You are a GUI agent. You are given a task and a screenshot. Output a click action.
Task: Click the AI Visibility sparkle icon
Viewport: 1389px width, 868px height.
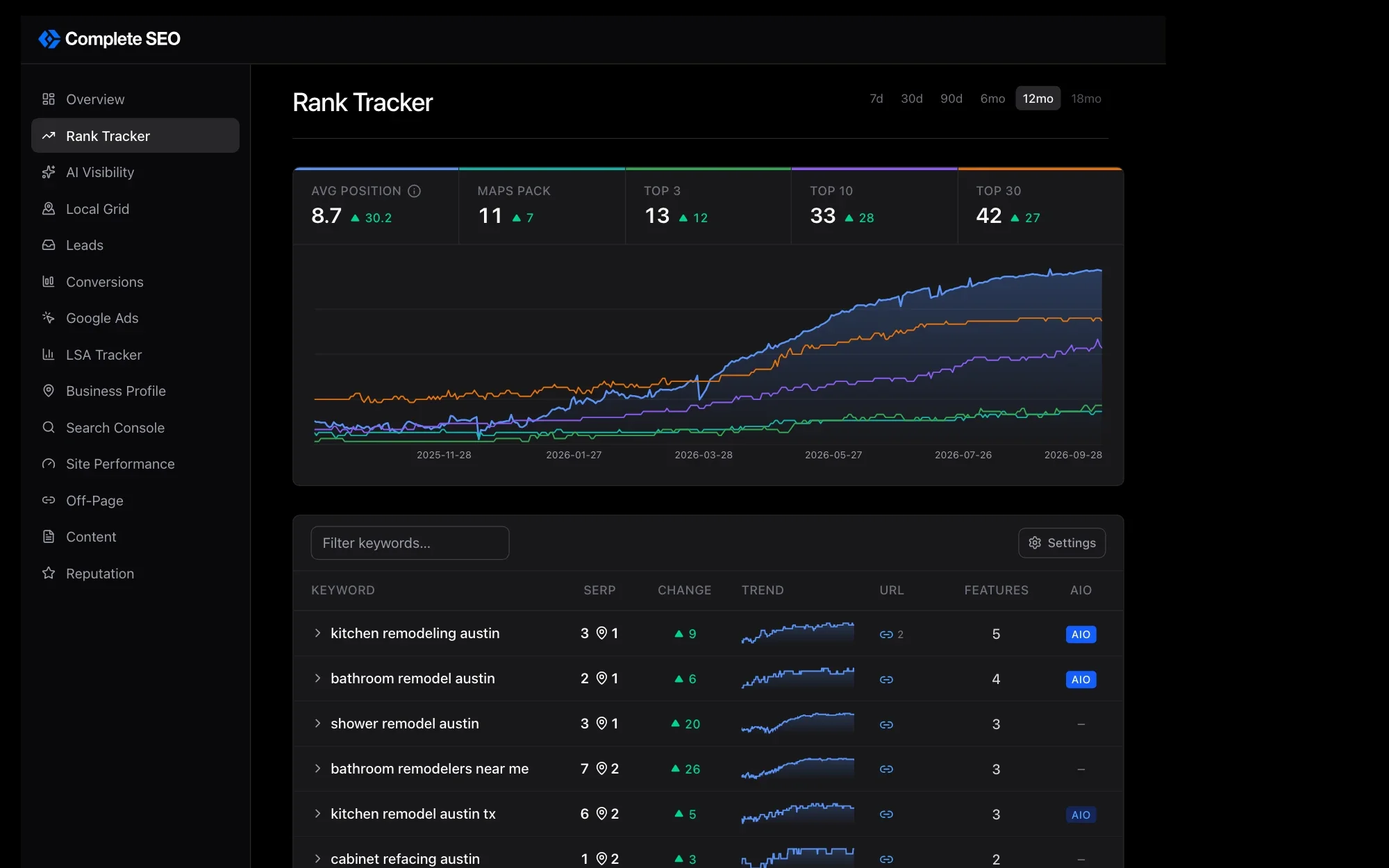coord(49,172)
